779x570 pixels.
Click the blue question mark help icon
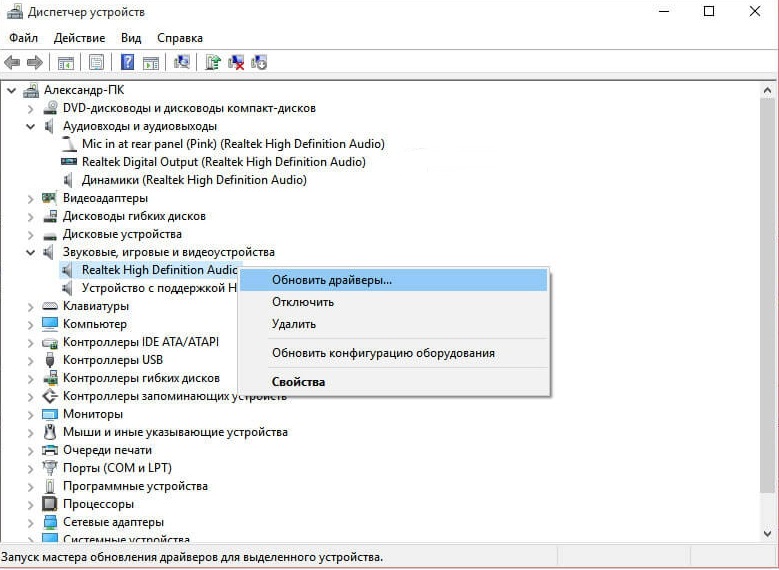coord(128,62)
